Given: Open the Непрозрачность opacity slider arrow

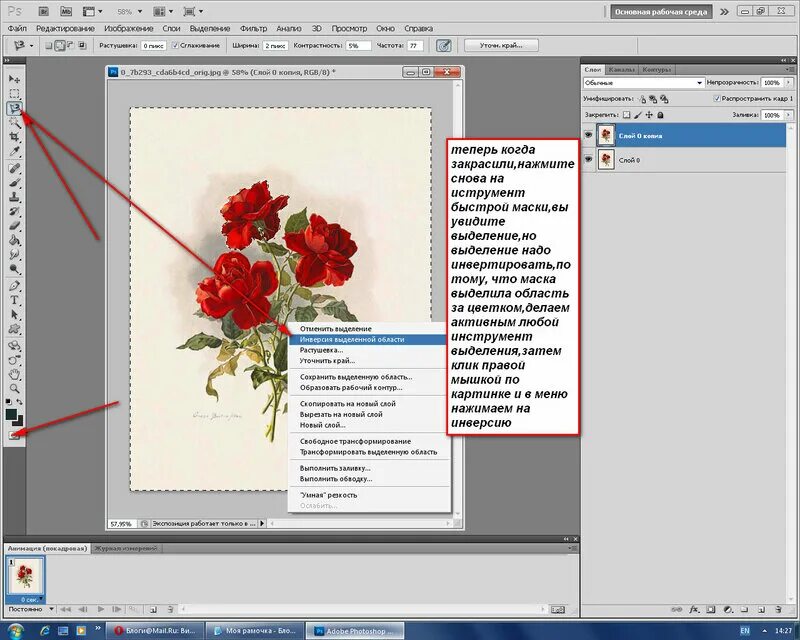Looking at the screenshot, I should point(788,83).
